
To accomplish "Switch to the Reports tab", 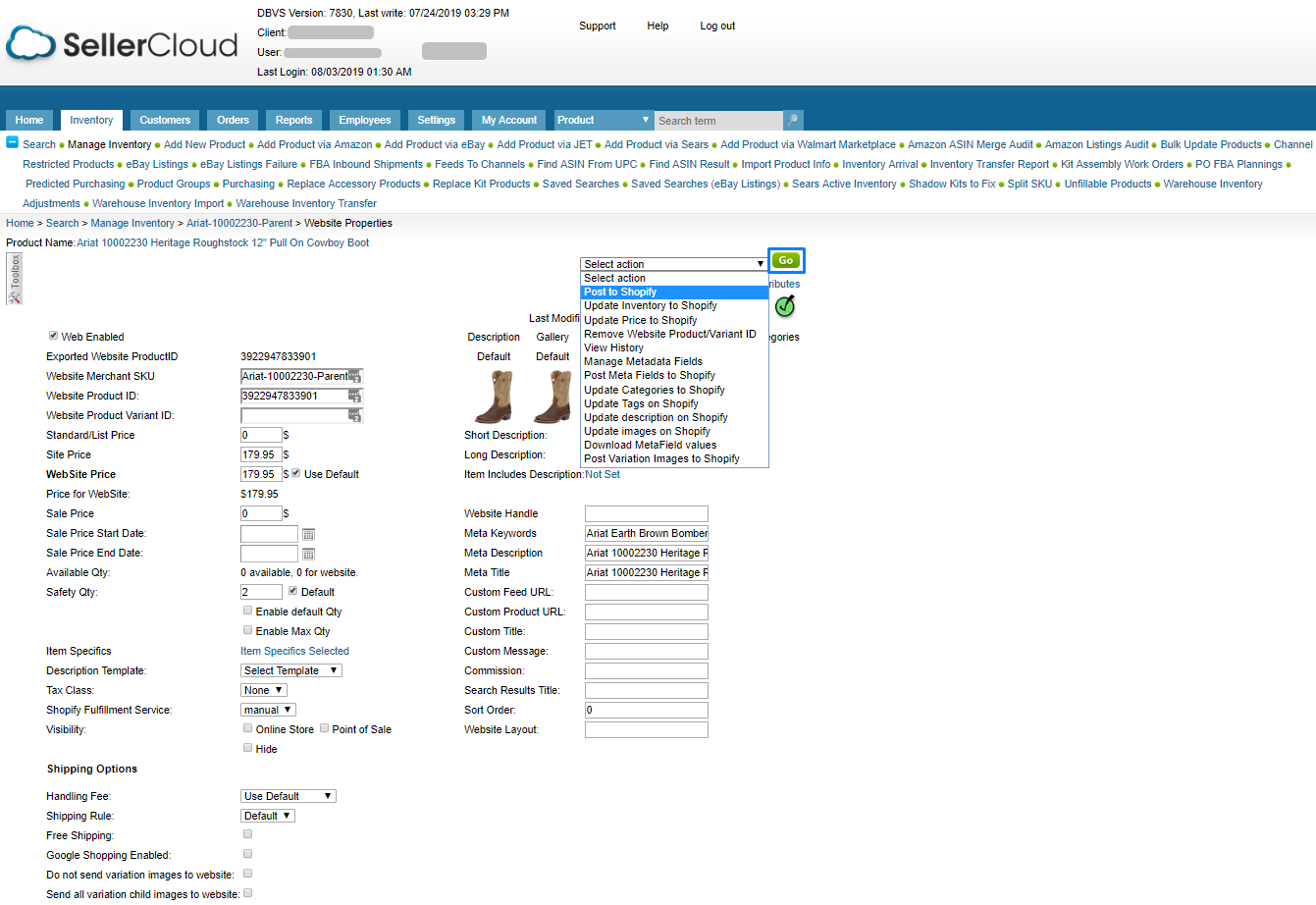I will point(293,120).
